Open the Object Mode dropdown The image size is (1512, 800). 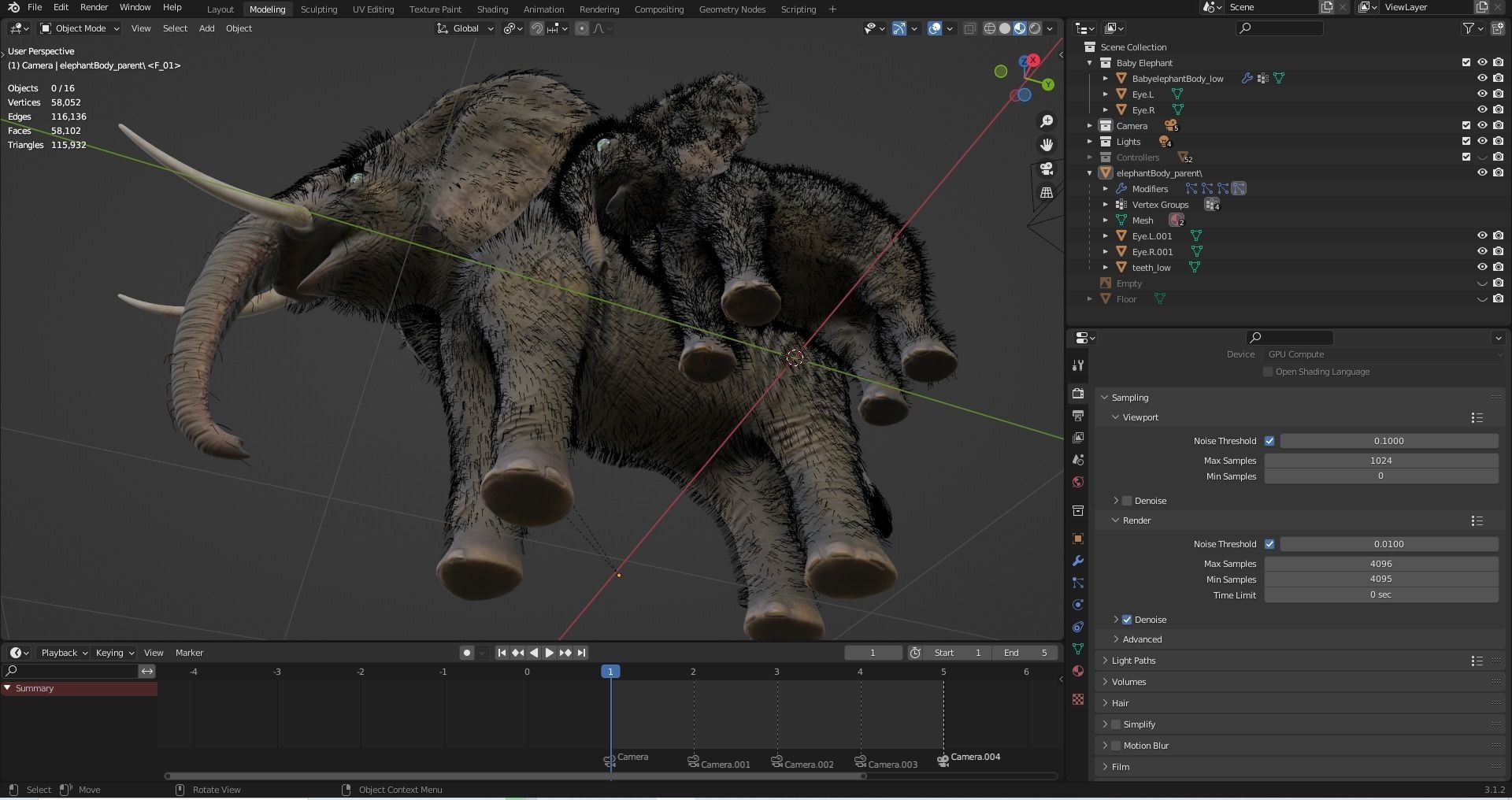click(80, 28)
